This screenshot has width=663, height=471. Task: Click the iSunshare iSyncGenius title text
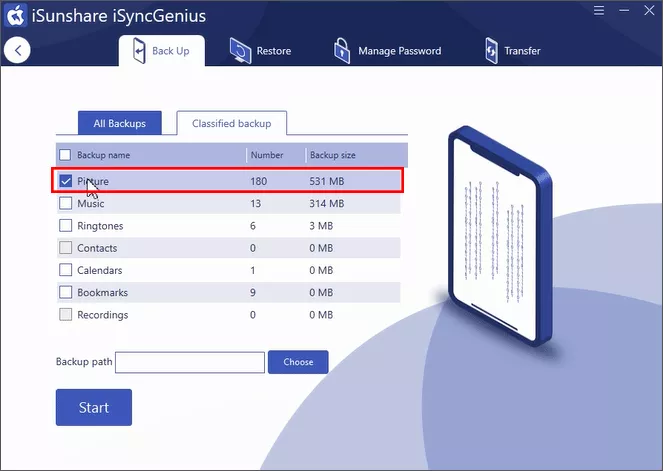(x=119, y=16)
